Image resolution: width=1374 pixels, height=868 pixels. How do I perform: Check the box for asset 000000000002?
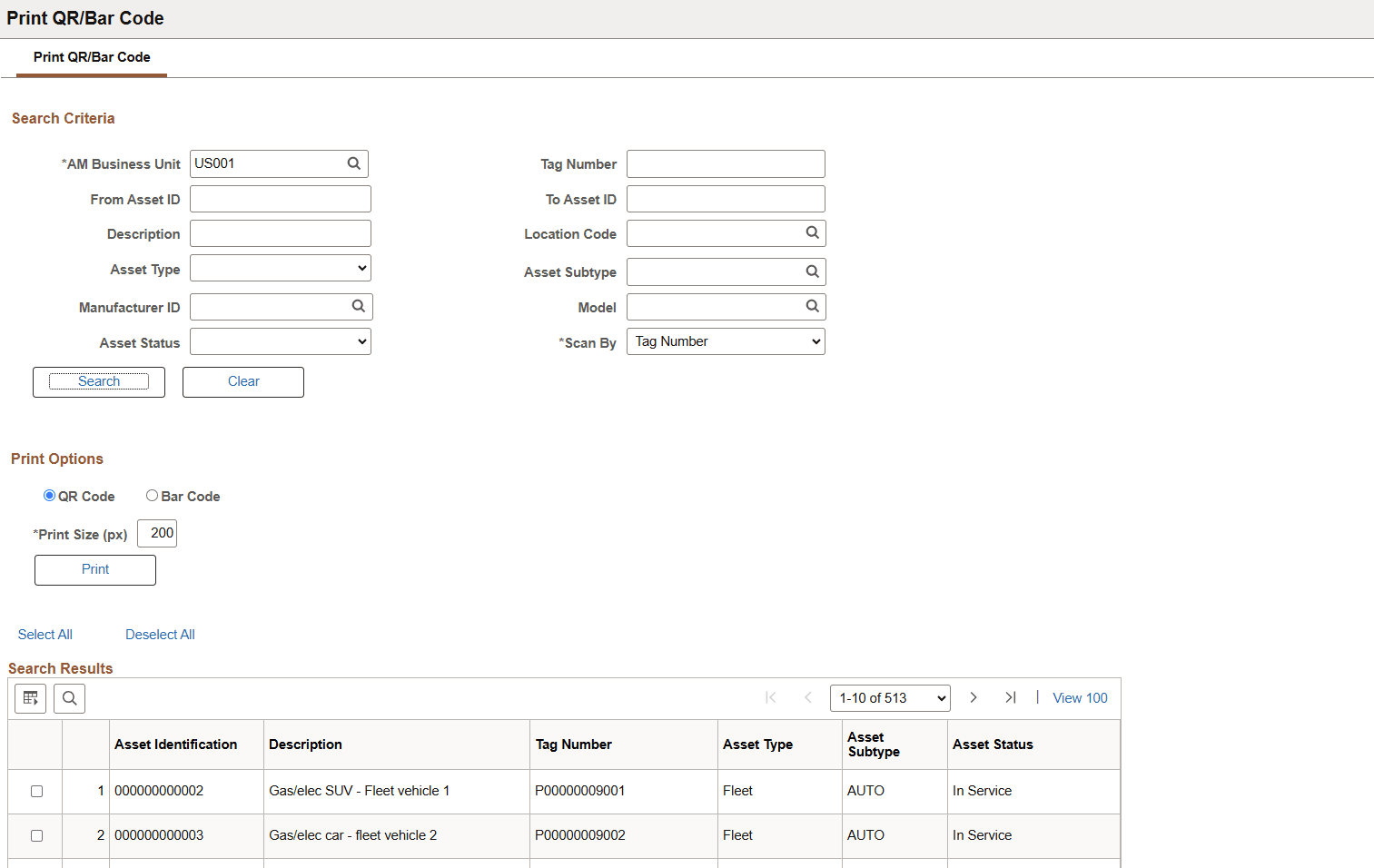click(37, 791)
